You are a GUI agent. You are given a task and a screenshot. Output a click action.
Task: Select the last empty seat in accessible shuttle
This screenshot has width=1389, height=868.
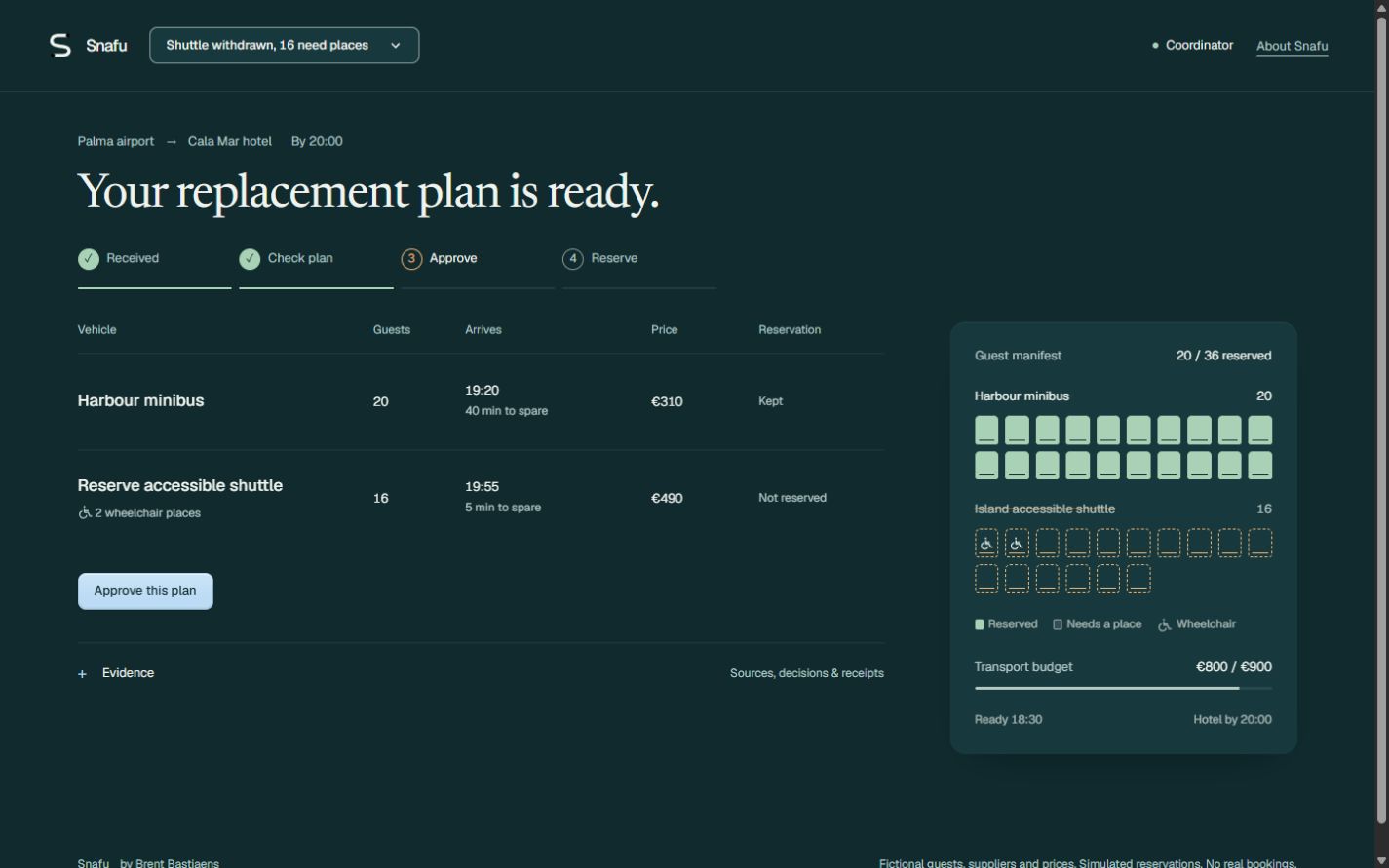(x=1138, y=579)
